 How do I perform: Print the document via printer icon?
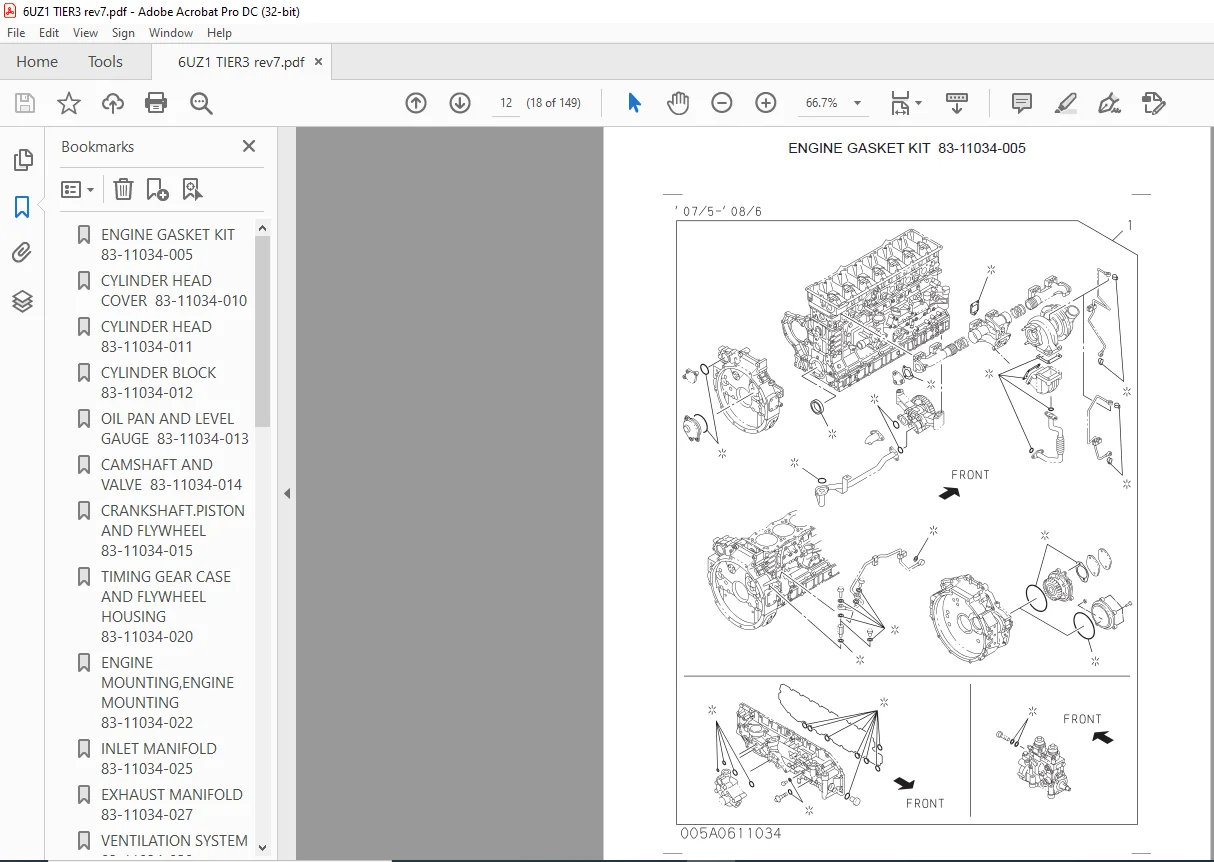[x=156, y=103]
